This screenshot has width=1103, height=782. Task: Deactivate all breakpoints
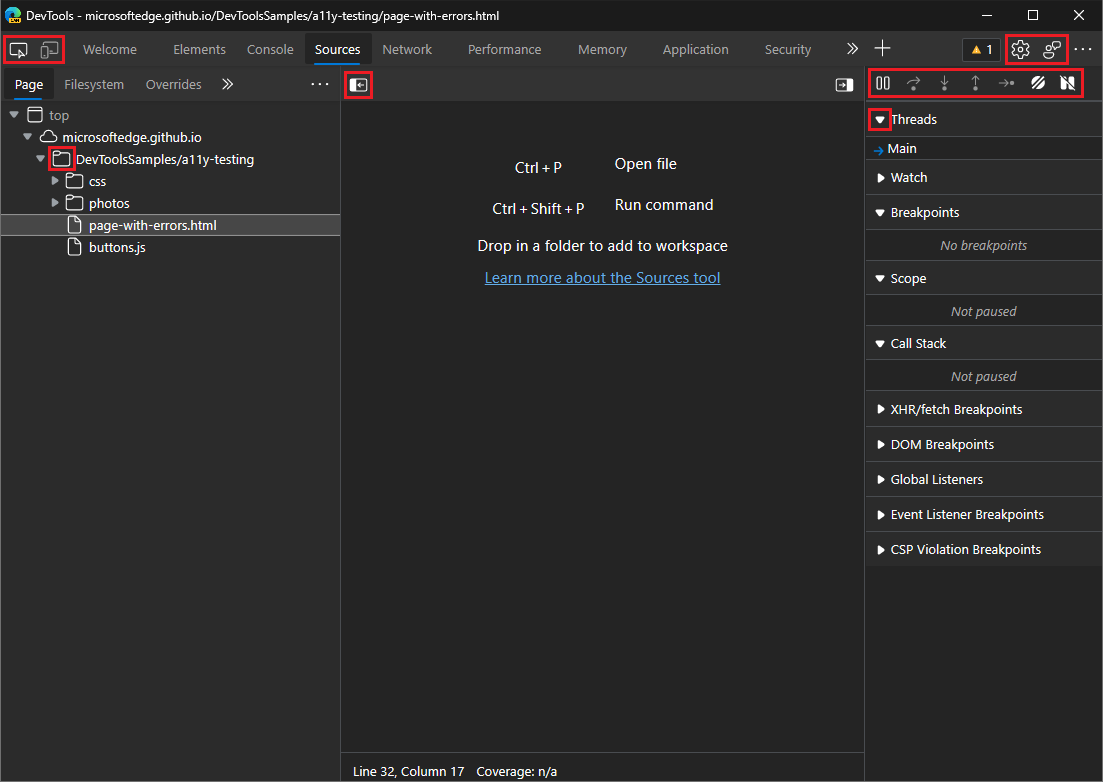(x=1037, y=84)
